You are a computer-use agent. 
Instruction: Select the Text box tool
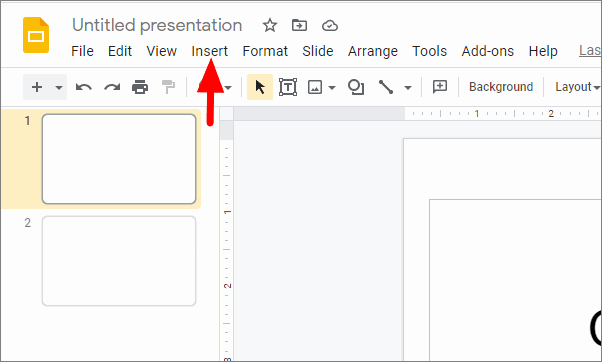pos(288,87)
